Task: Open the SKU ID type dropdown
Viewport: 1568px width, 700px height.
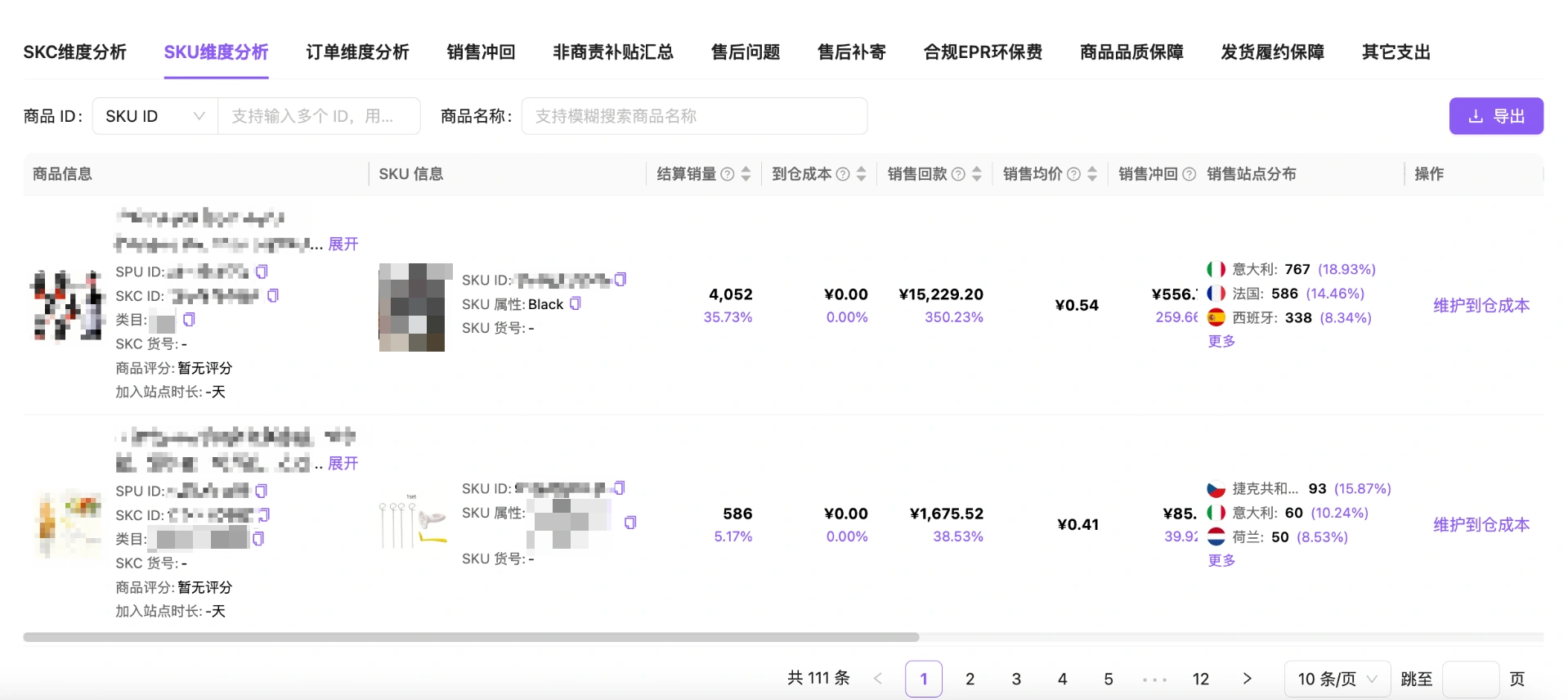Action: point(155,116)
